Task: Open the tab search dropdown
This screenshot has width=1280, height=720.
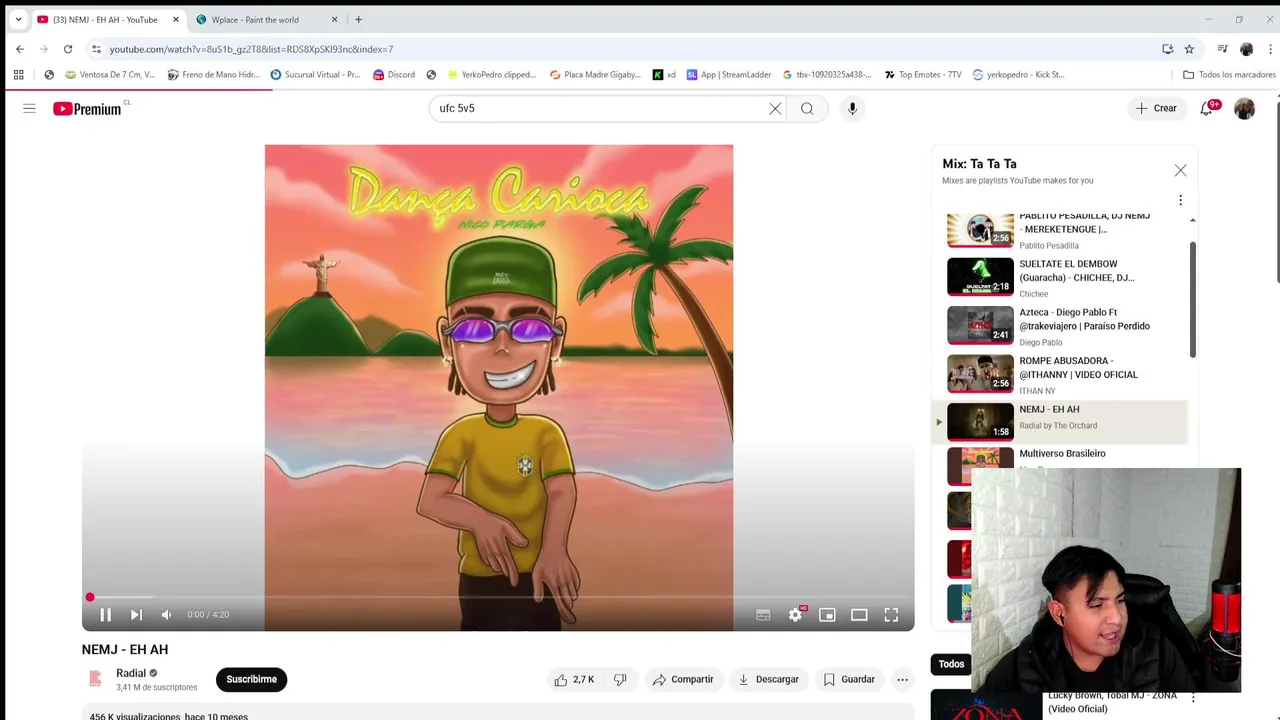Action: (18, 20)
